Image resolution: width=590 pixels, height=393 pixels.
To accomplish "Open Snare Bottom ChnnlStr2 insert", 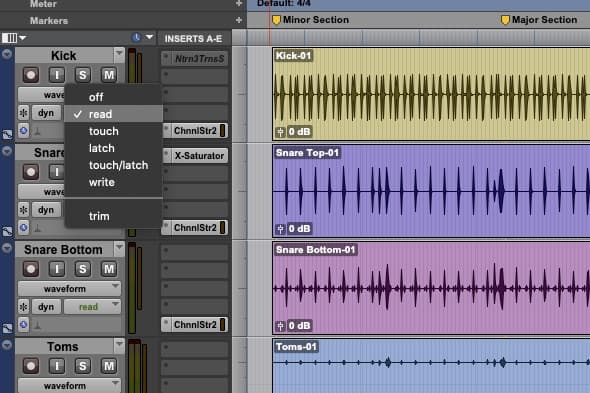I will point(195,324).
